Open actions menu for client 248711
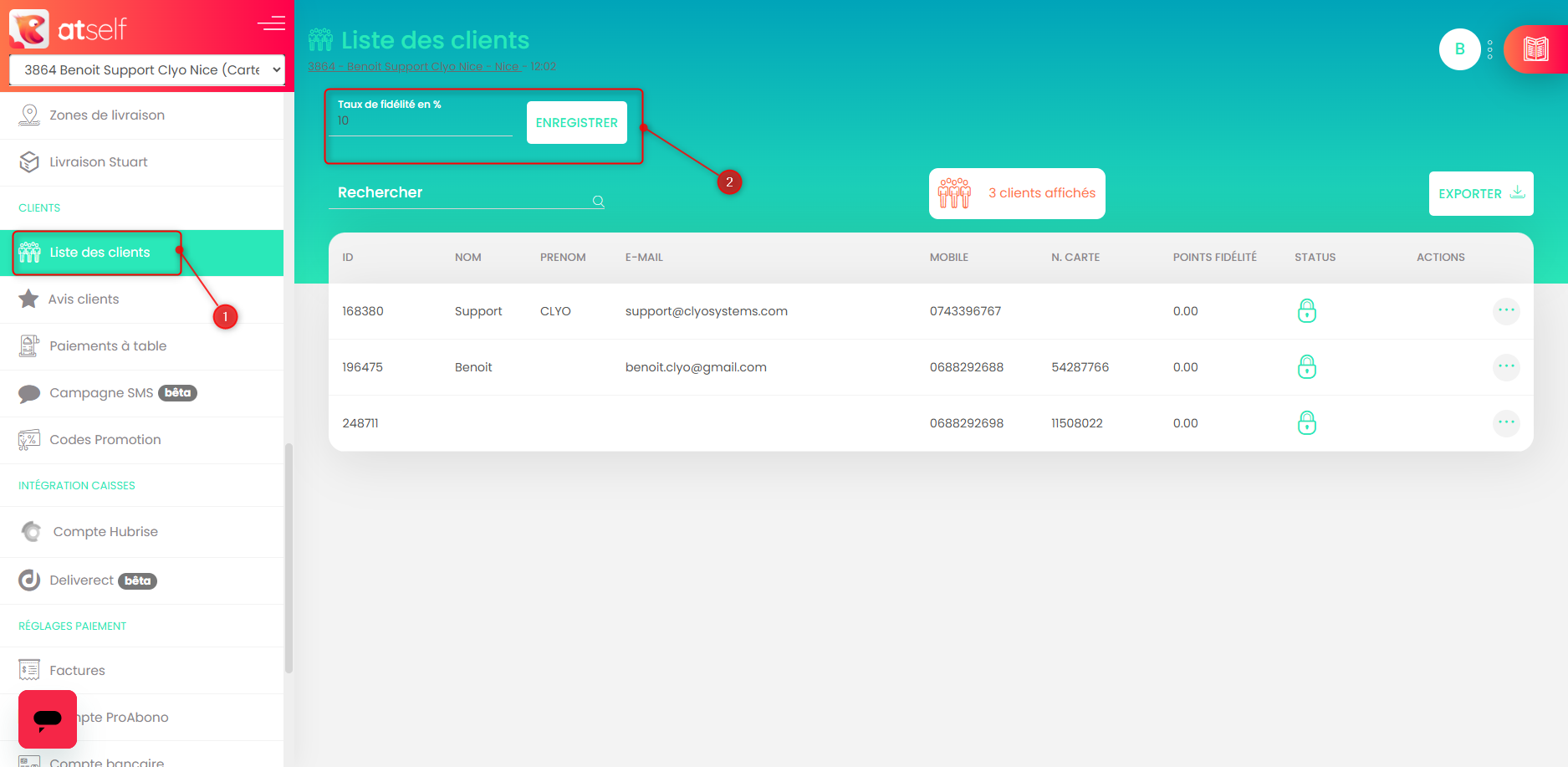The height and width of the screenshot is (767, 1568). pos(1505,422)
